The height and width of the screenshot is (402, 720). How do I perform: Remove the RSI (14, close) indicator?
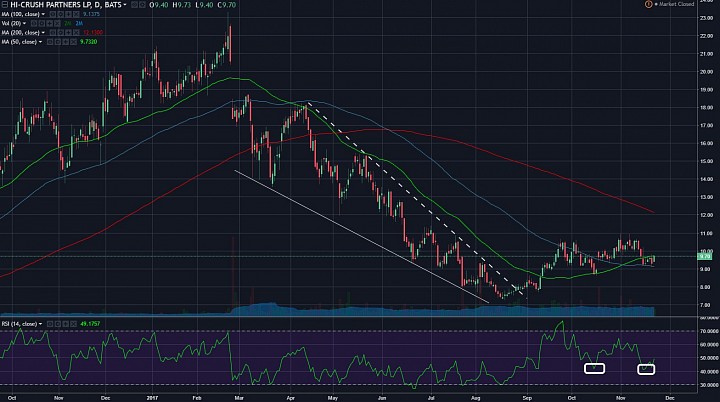(73, 324)
